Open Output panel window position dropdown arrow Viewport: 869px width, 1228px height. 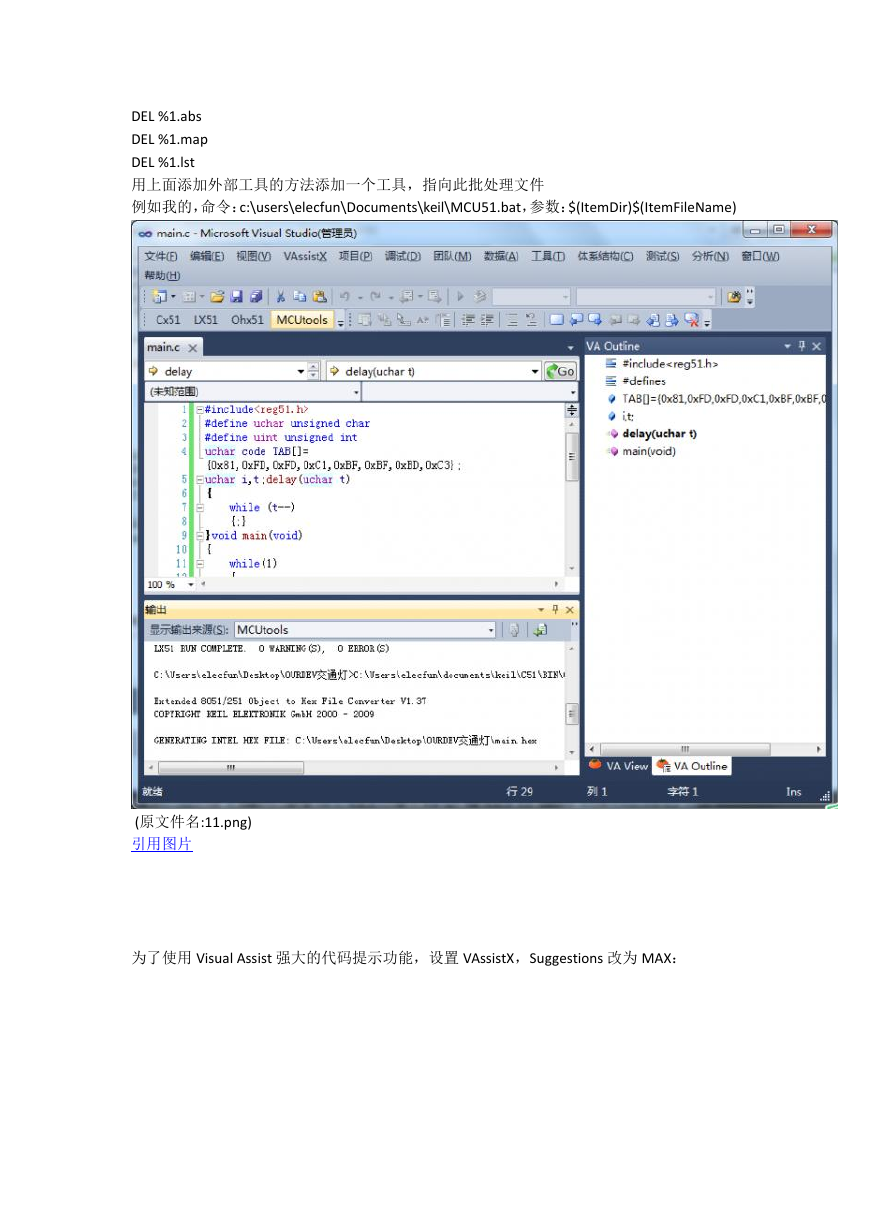541,609
